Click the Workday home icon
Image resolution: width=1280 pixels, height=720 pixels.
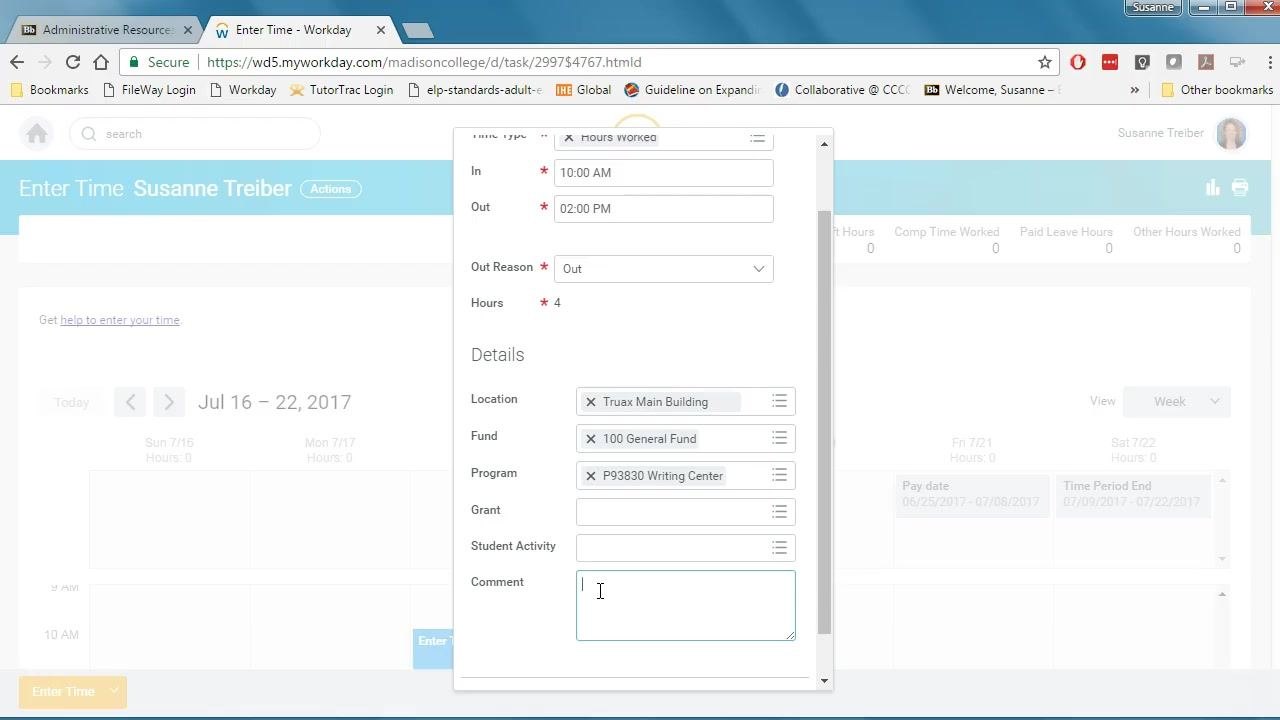click(x=37, y=134)
